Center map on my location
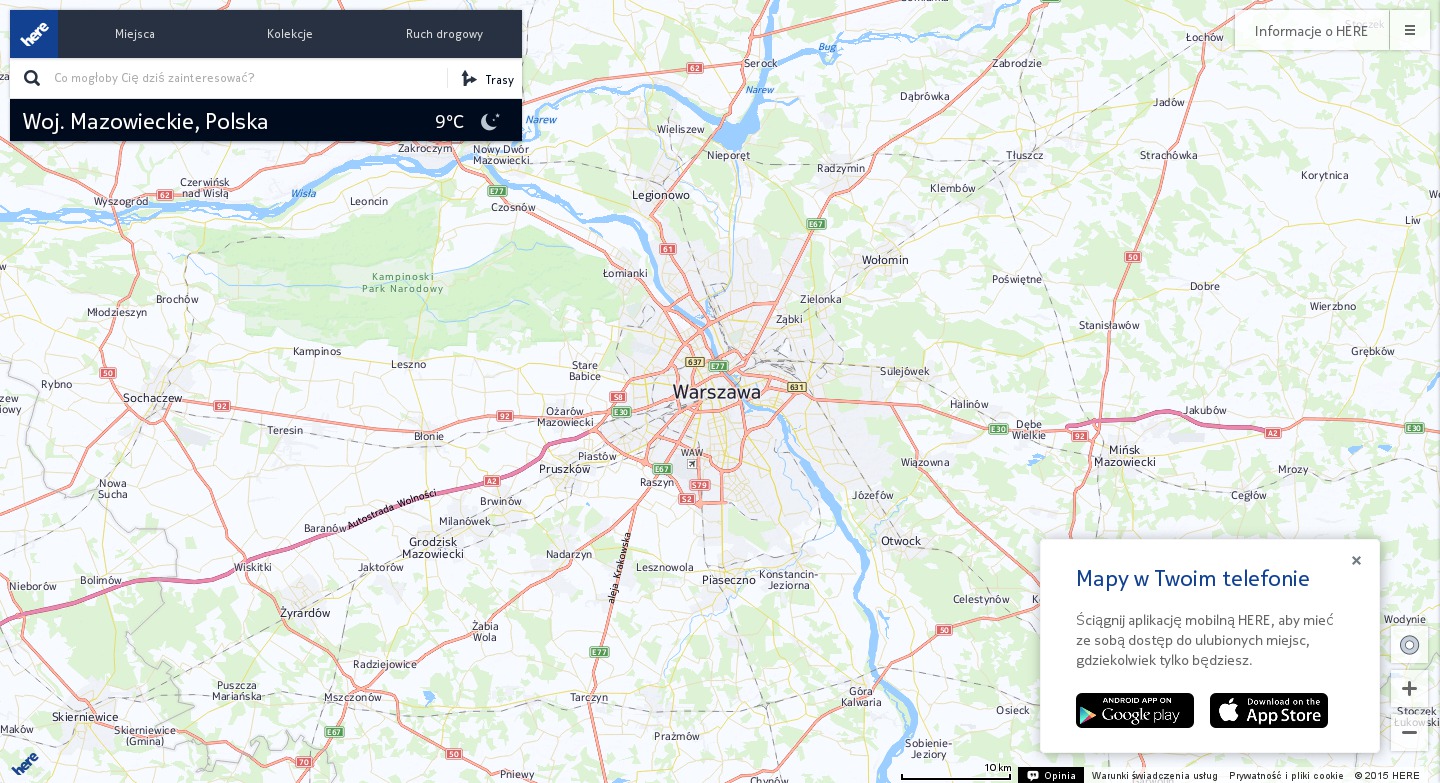This screenshot has height=783, width=1440. tap(1409, 645)
